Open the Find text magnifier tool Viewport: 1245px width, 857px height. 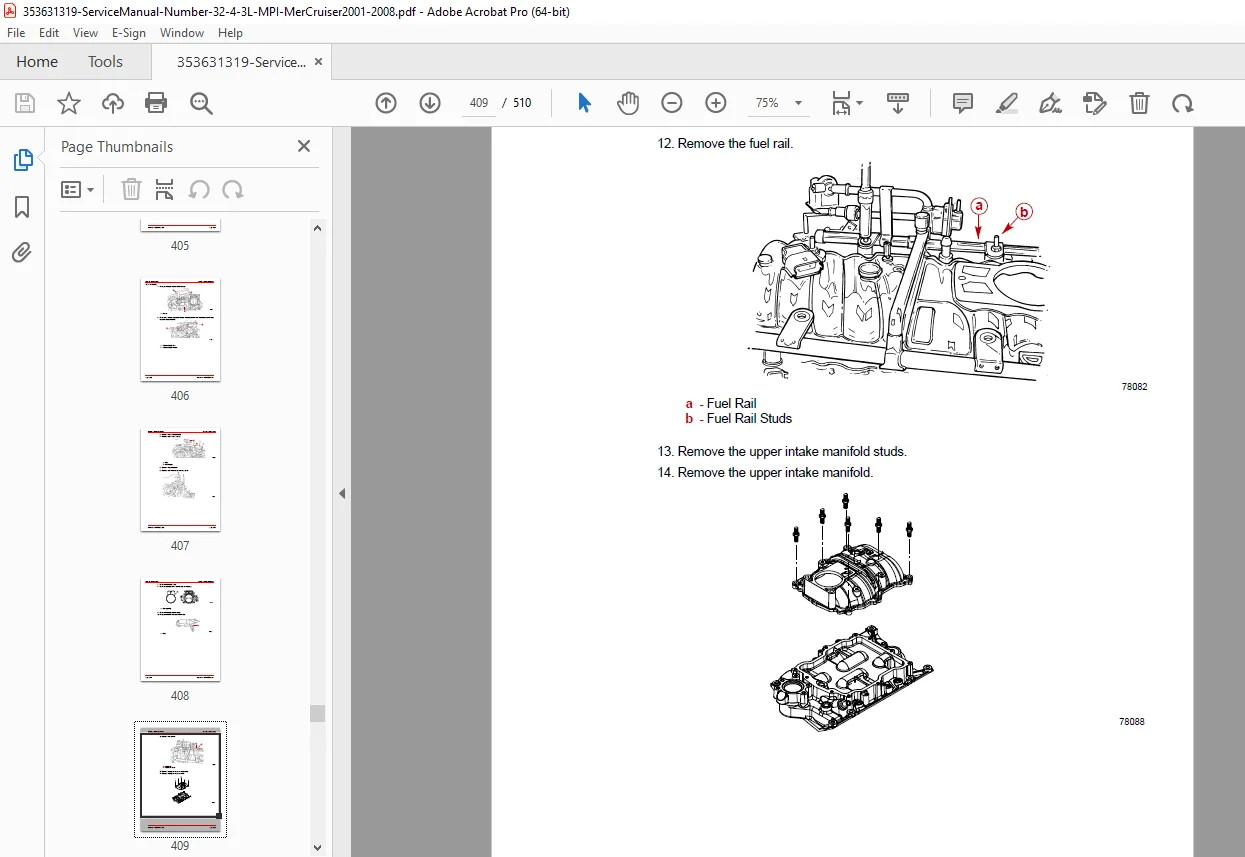201,103
